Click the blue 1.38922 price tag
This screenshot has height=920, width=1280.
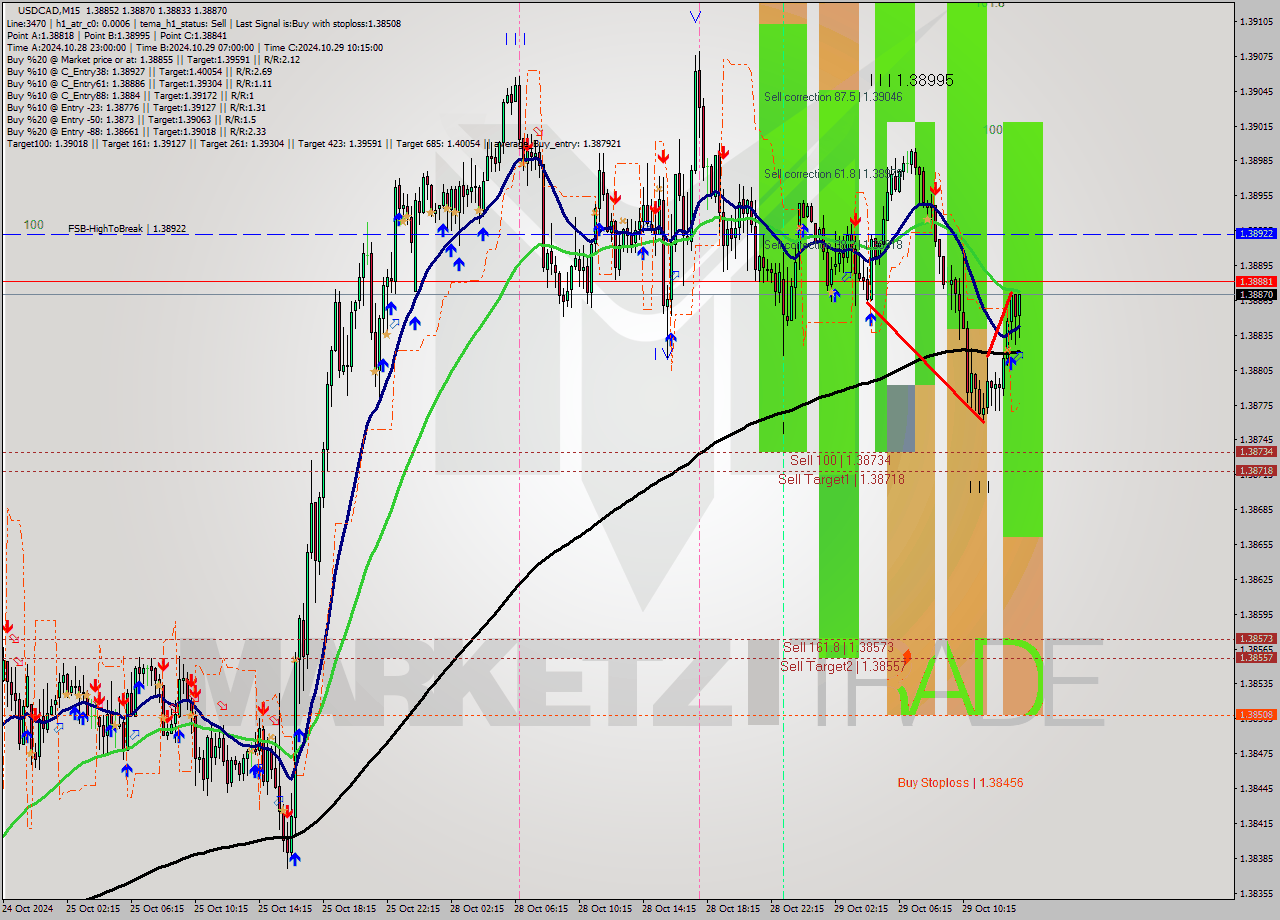[1256, 233]
